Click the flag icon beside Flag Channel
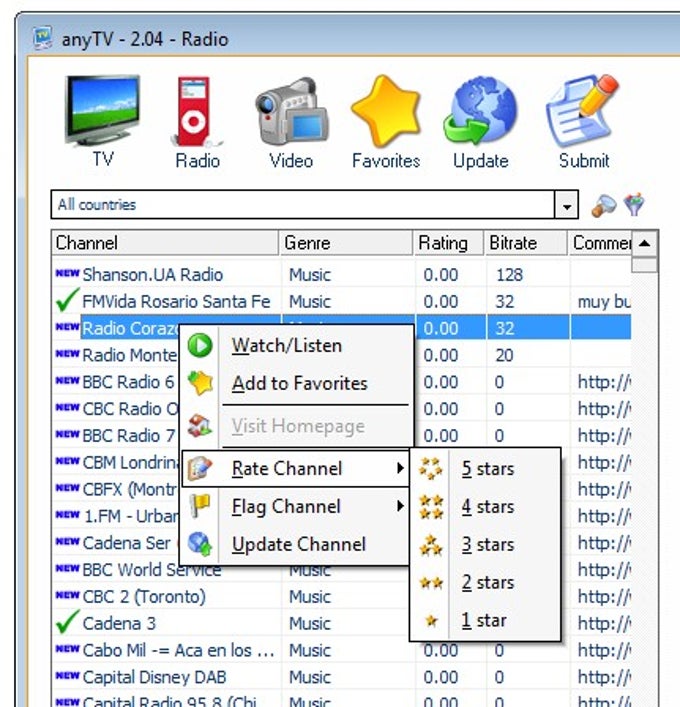 [200, 506]
